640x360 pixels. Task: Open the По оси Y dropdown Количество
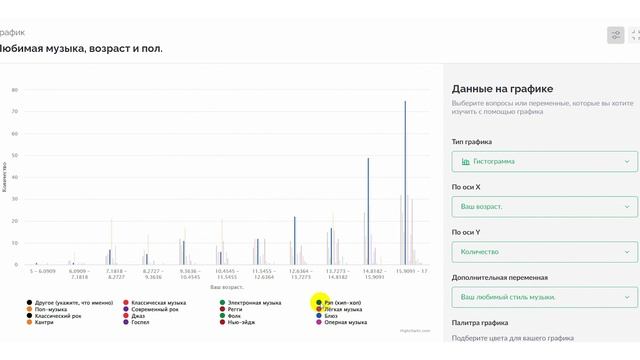click(x=544, y=252)
